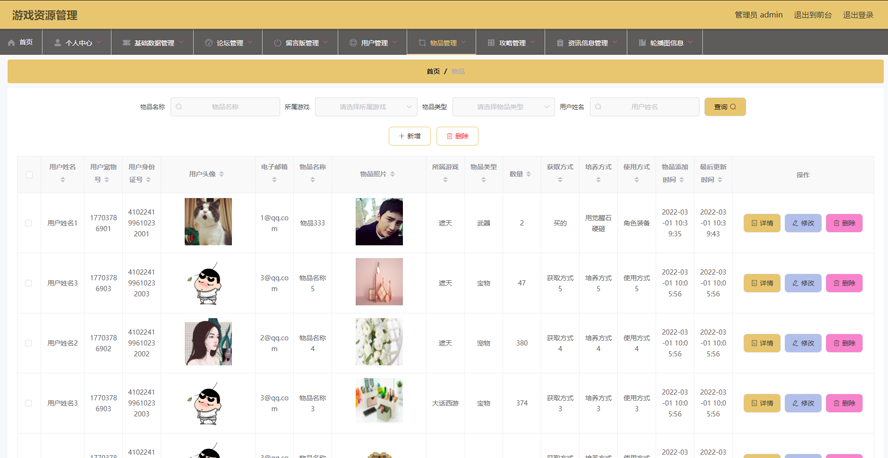Viewport: 888px width, 458px height.
Task: Click sort arrows on 物品名称 column header
Action: [x=313, y=179]
